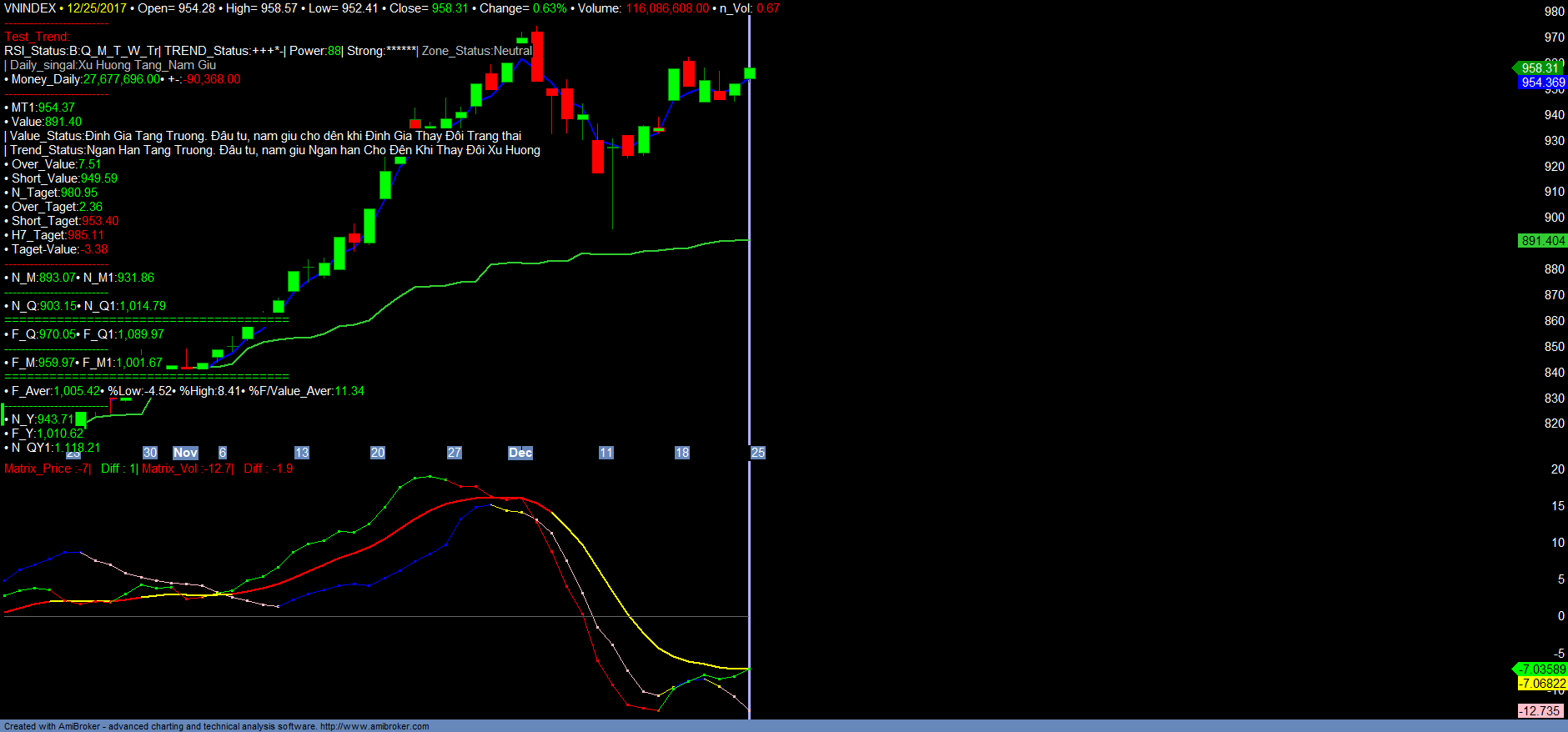Select the Nov month label on date axis

185,453
